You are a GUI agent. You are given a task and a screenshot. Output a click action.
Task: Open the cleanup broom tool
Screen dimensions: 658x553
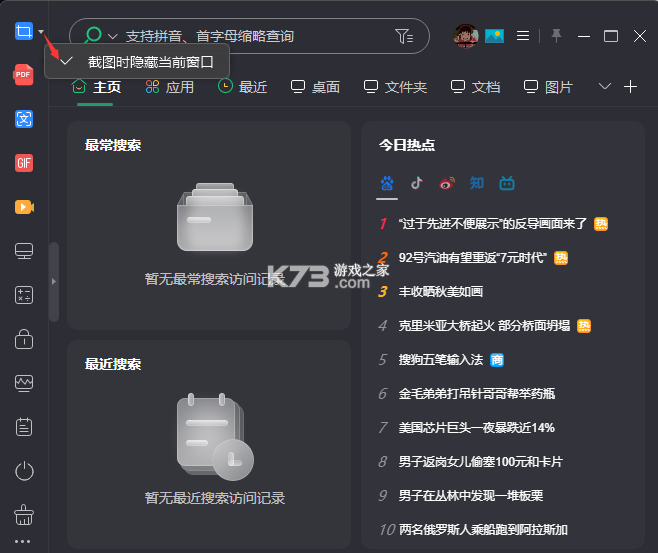(x=24, y=515)
